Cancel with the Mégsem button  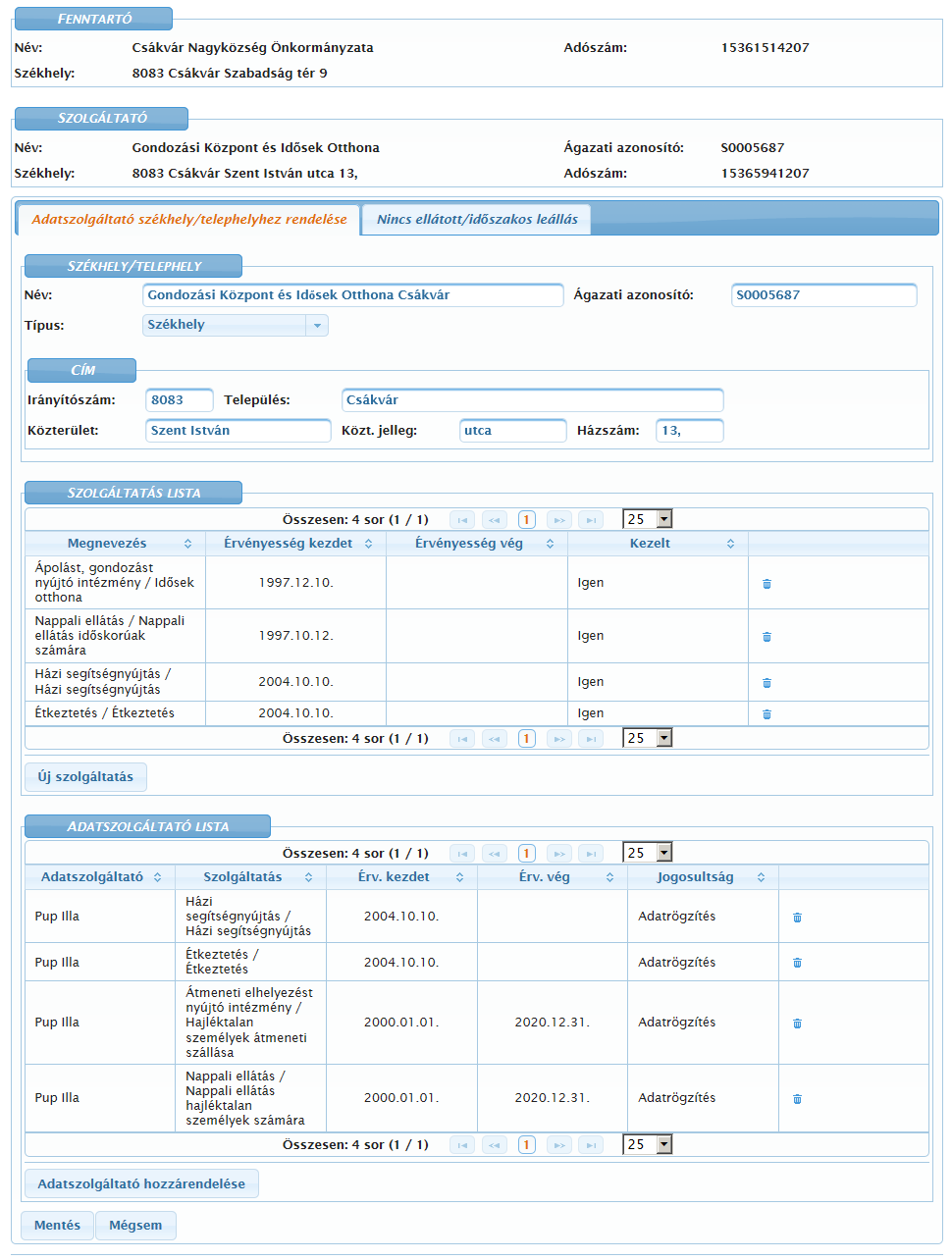click(135, 1226)
